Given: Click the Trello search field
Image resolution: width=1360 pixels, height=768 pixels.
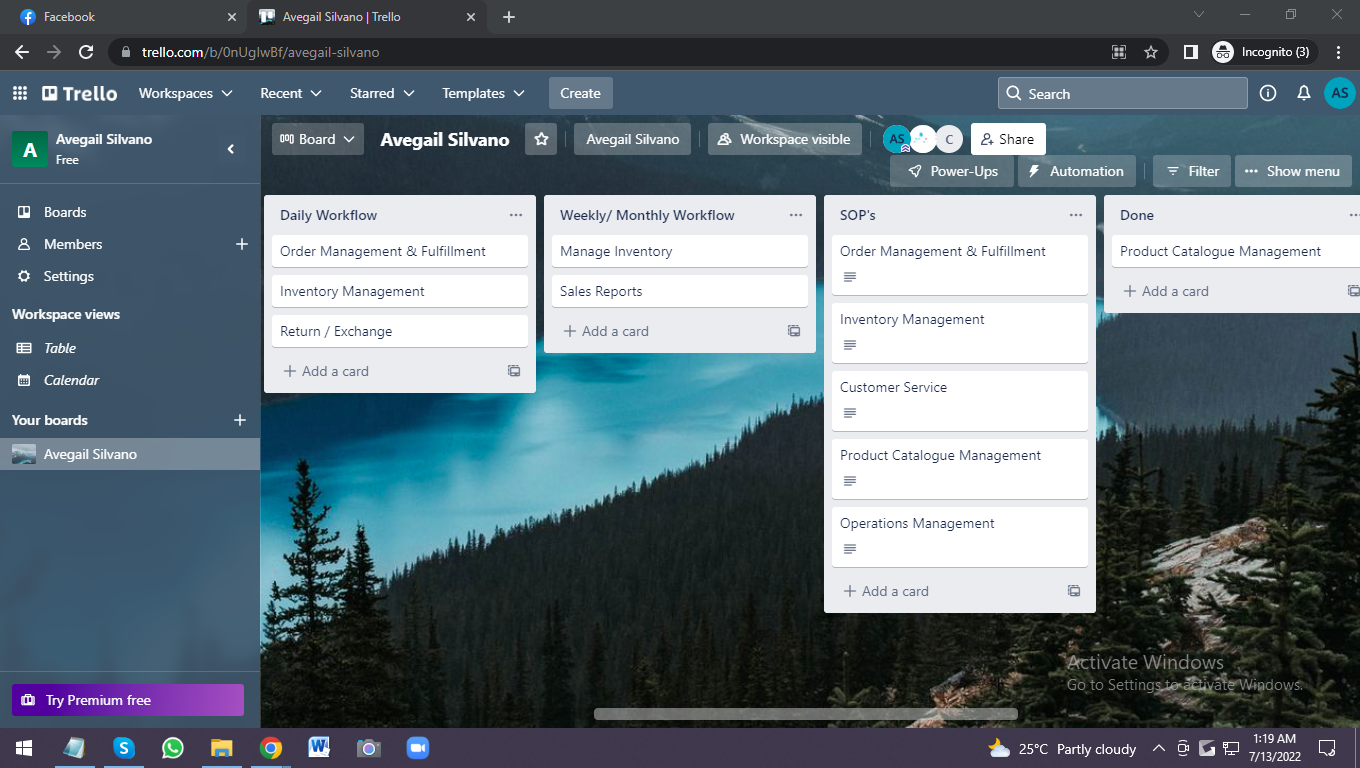Looking at the screenshot, I should [x=1122, y=93].
